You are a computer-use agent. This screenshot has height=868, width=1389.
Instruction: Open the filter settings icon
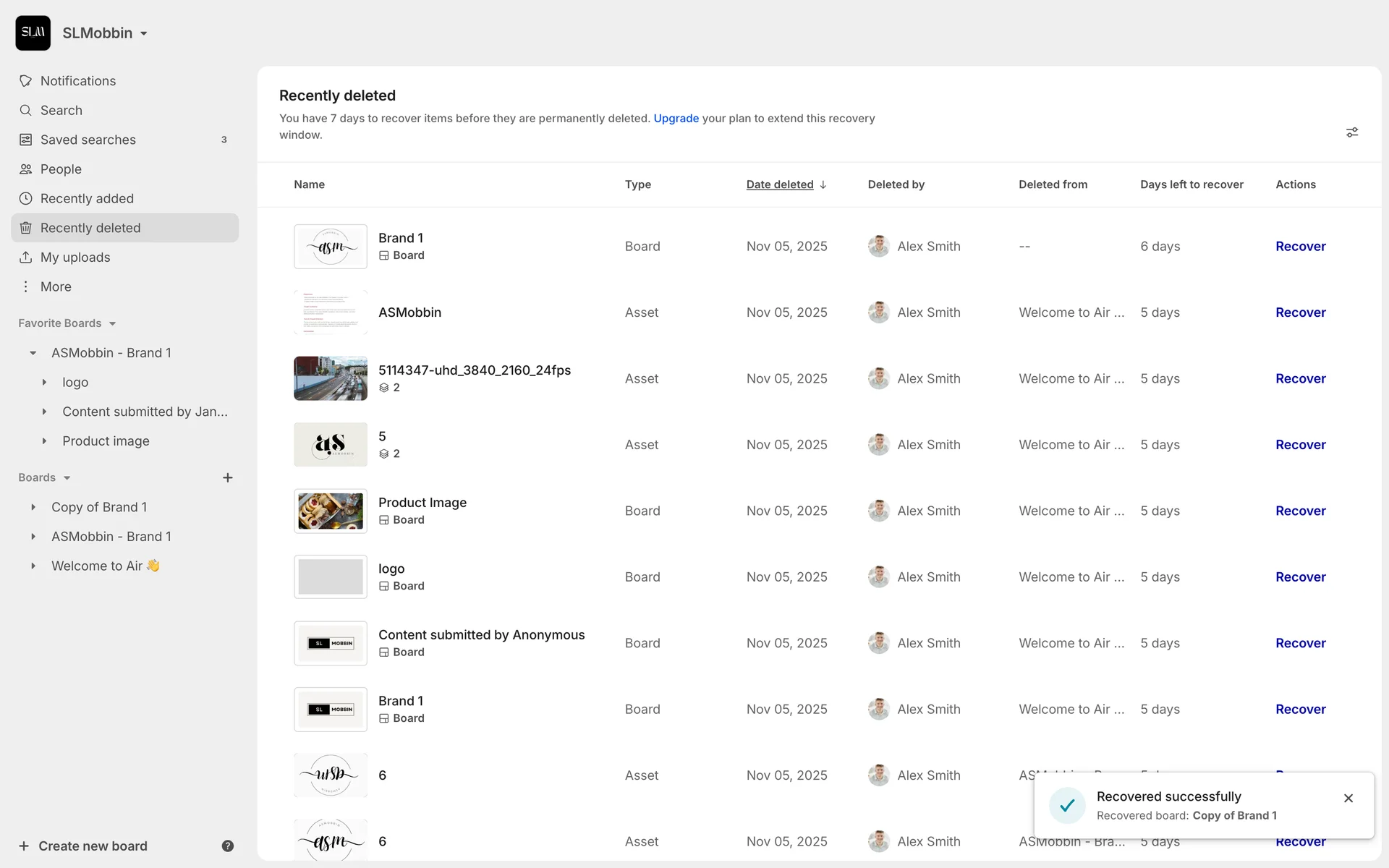click(x=1351, y=132)
